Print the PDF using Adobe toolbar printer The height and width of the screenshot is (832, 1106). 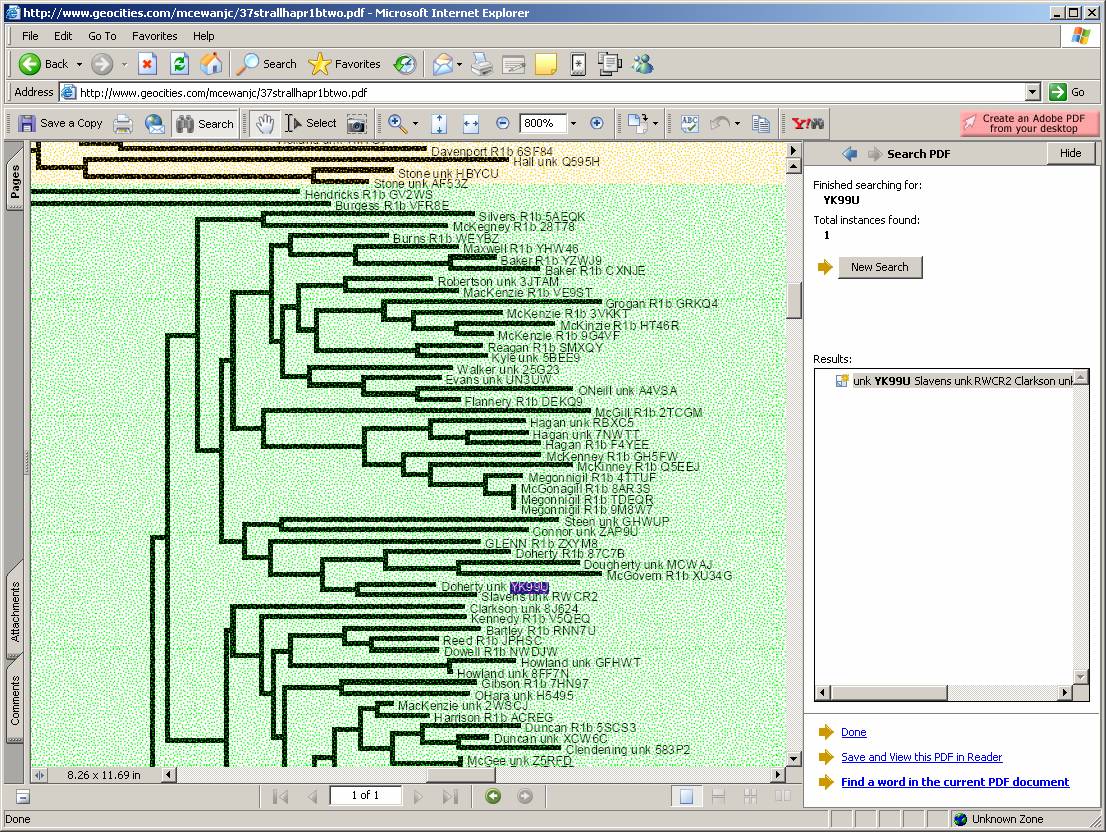pos(123,124)
